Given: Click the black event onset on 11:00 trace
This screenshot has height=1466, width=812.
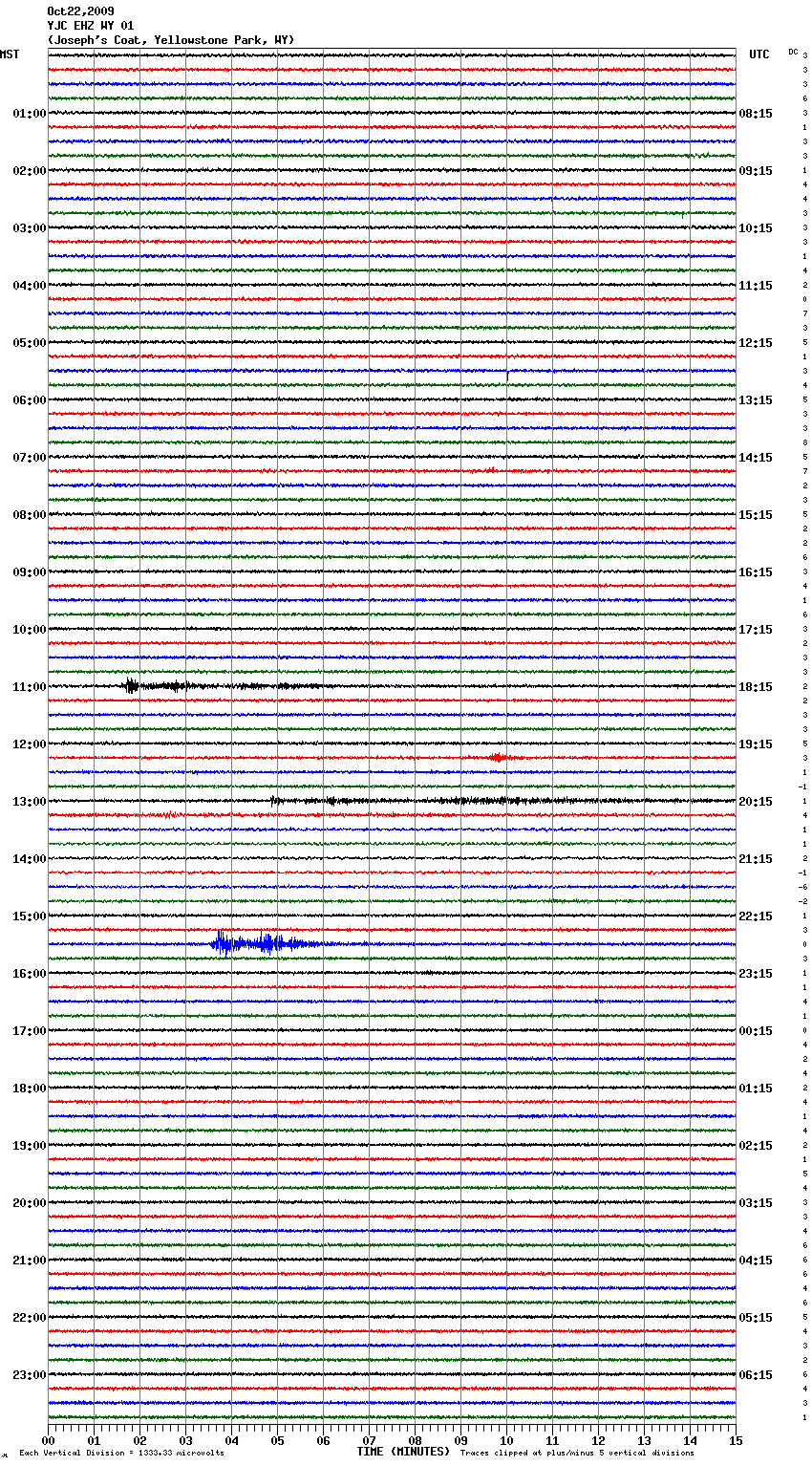Looking at the screenshot, I should point(132,685).
